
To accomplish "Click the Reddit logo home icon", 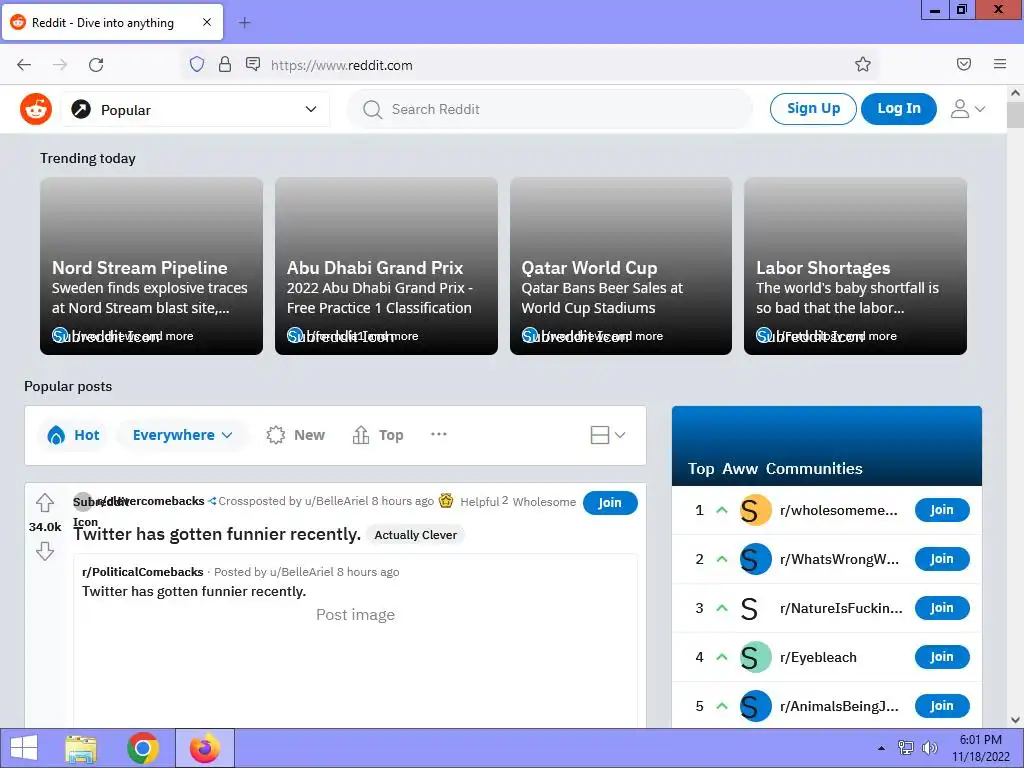I will click(x=35, y=109).
